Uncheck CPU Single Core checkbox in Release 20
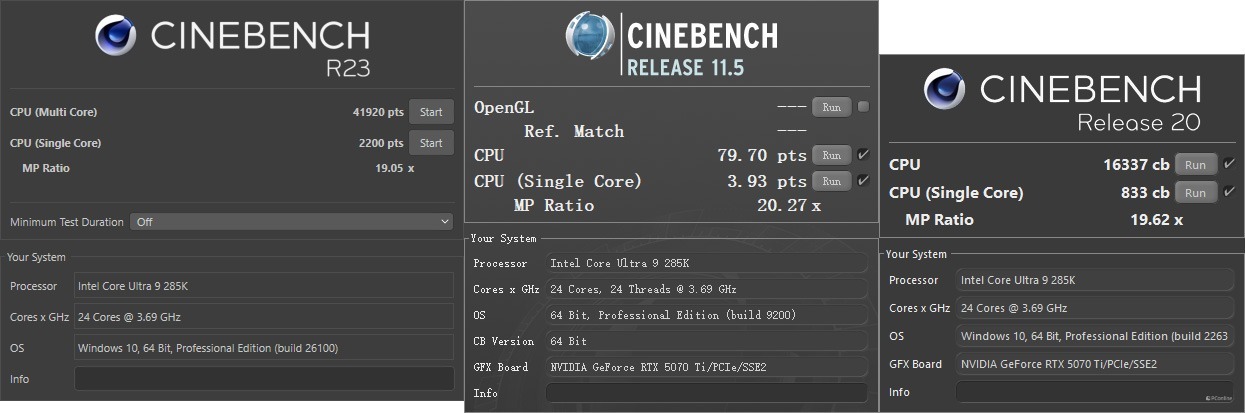 pyautogui.click(x=1229, y=192)
